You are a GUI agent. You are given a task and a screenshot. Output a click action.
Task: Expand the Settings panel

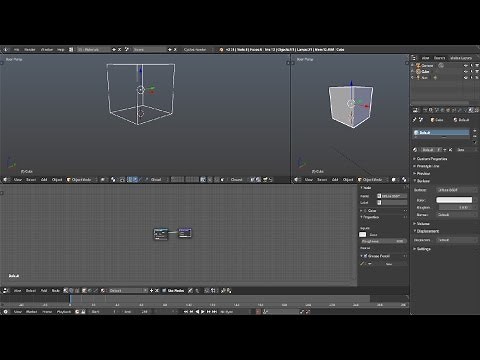coord(422,249)
